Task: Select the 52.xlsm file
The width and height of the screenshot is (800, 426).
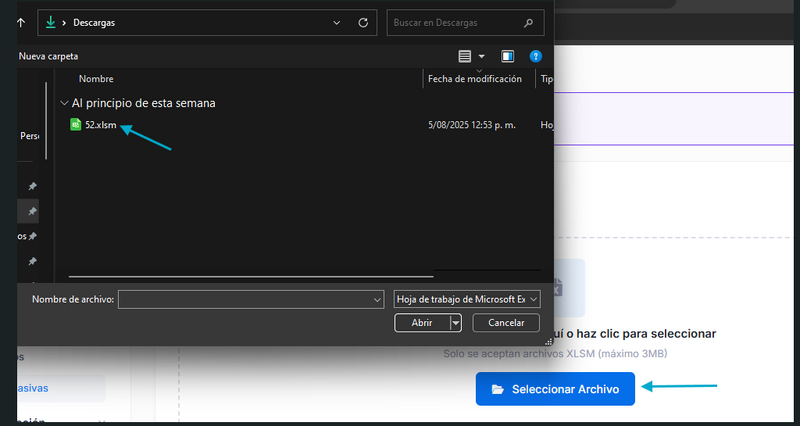Action: (100, 125)
